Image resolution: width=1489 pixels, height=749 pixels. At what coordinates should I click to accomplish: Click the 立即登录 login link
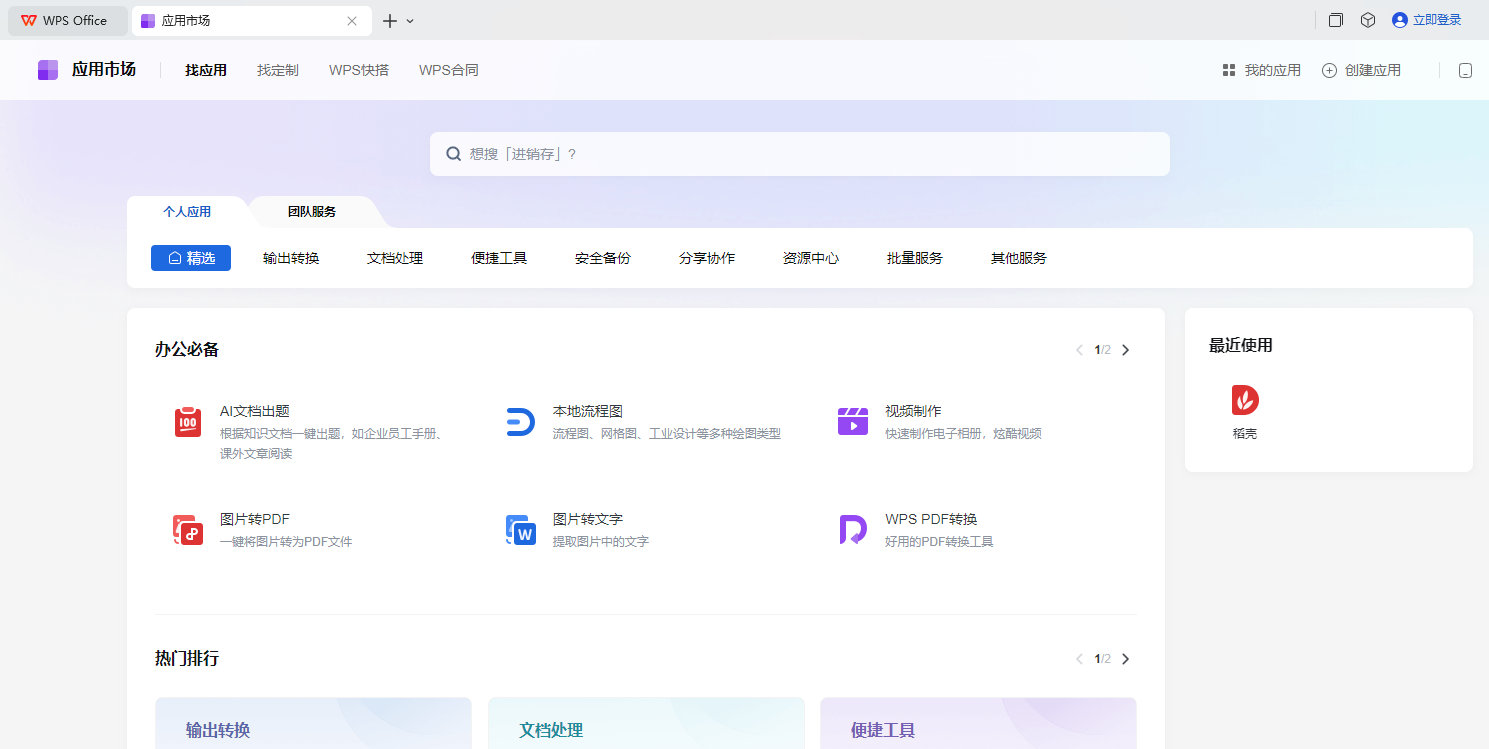[x=1436, y=20]
